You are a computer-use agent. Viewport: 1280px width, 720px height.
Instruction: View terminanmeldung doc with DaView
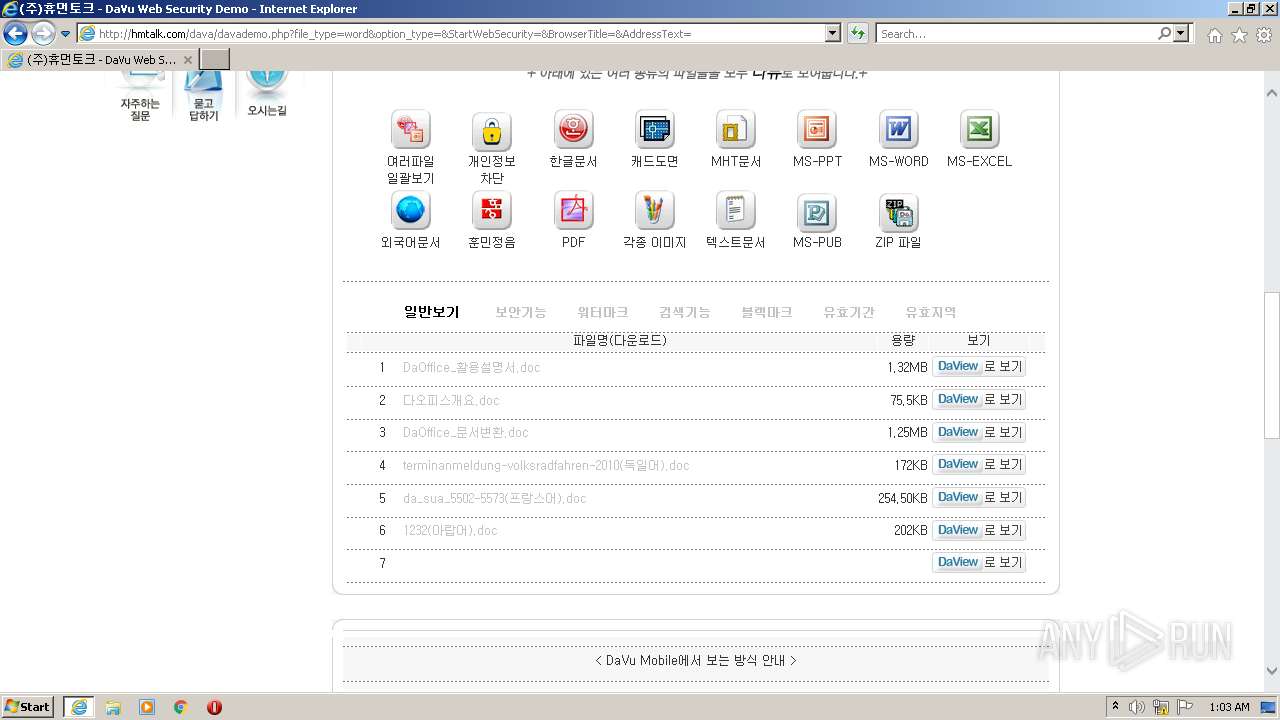click(979, 465)
